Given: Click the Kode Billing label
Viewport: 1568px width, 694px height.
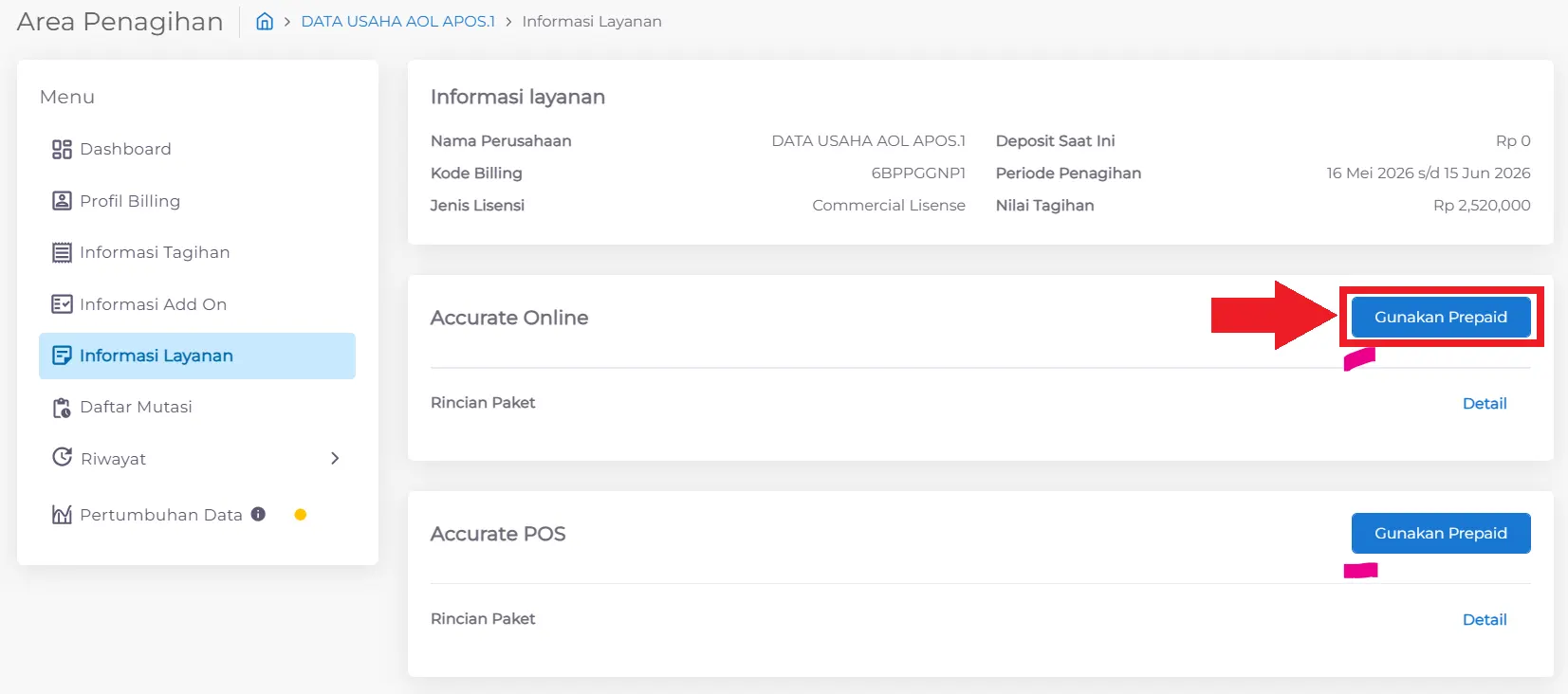Looking at the screenshot, I should [x=476, y=173].
